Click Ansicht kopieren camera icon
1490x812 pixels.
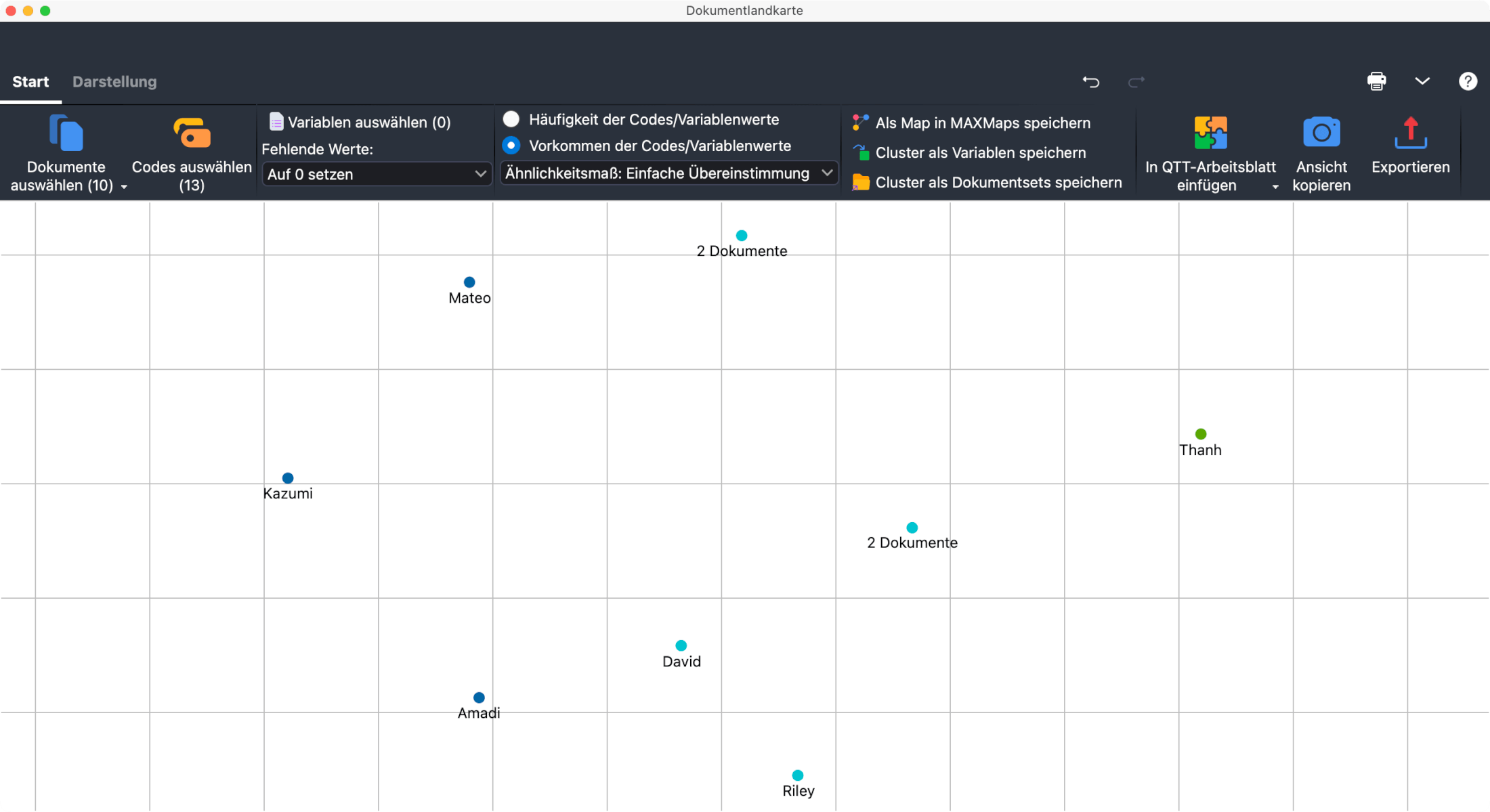[x=1321, y=133]
